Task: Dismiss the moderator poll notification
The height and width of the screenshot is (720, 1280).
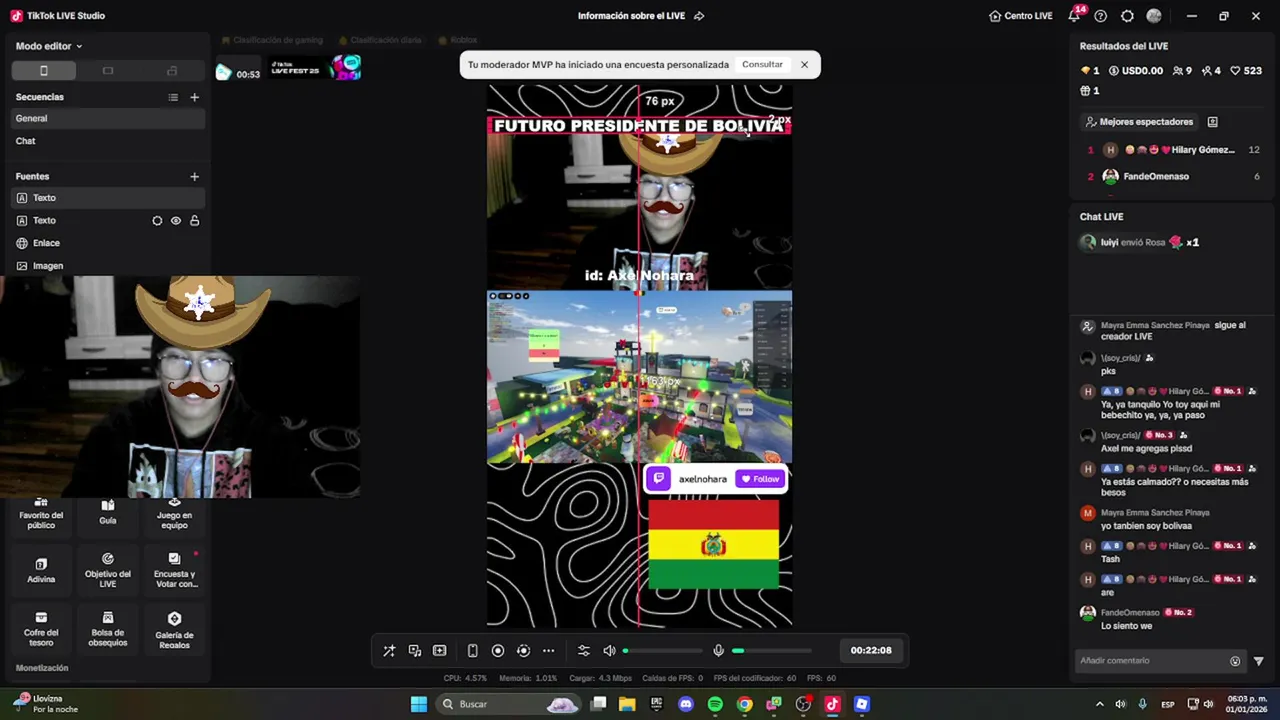Action: tap(804, 64)
